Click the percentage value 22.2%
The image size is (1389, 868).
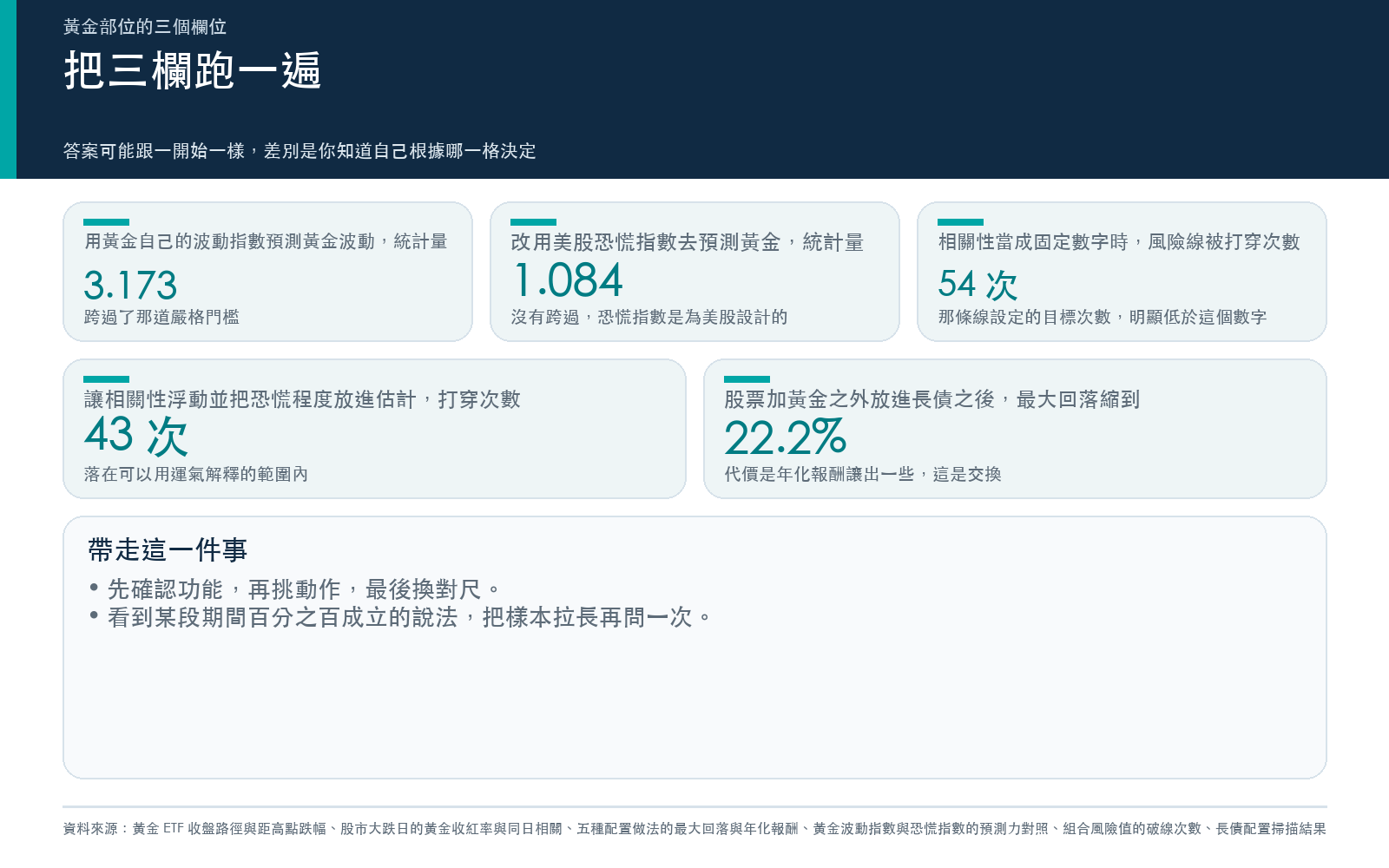coord(785,437)
